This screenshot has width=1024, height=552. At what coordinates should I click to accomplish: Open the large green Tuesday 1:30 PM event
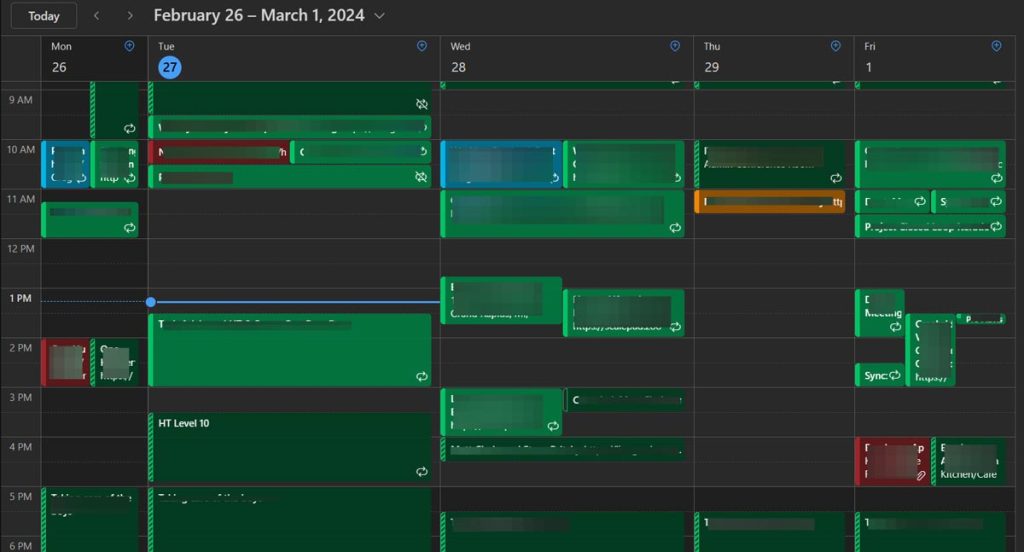click(x=290, y=350)
